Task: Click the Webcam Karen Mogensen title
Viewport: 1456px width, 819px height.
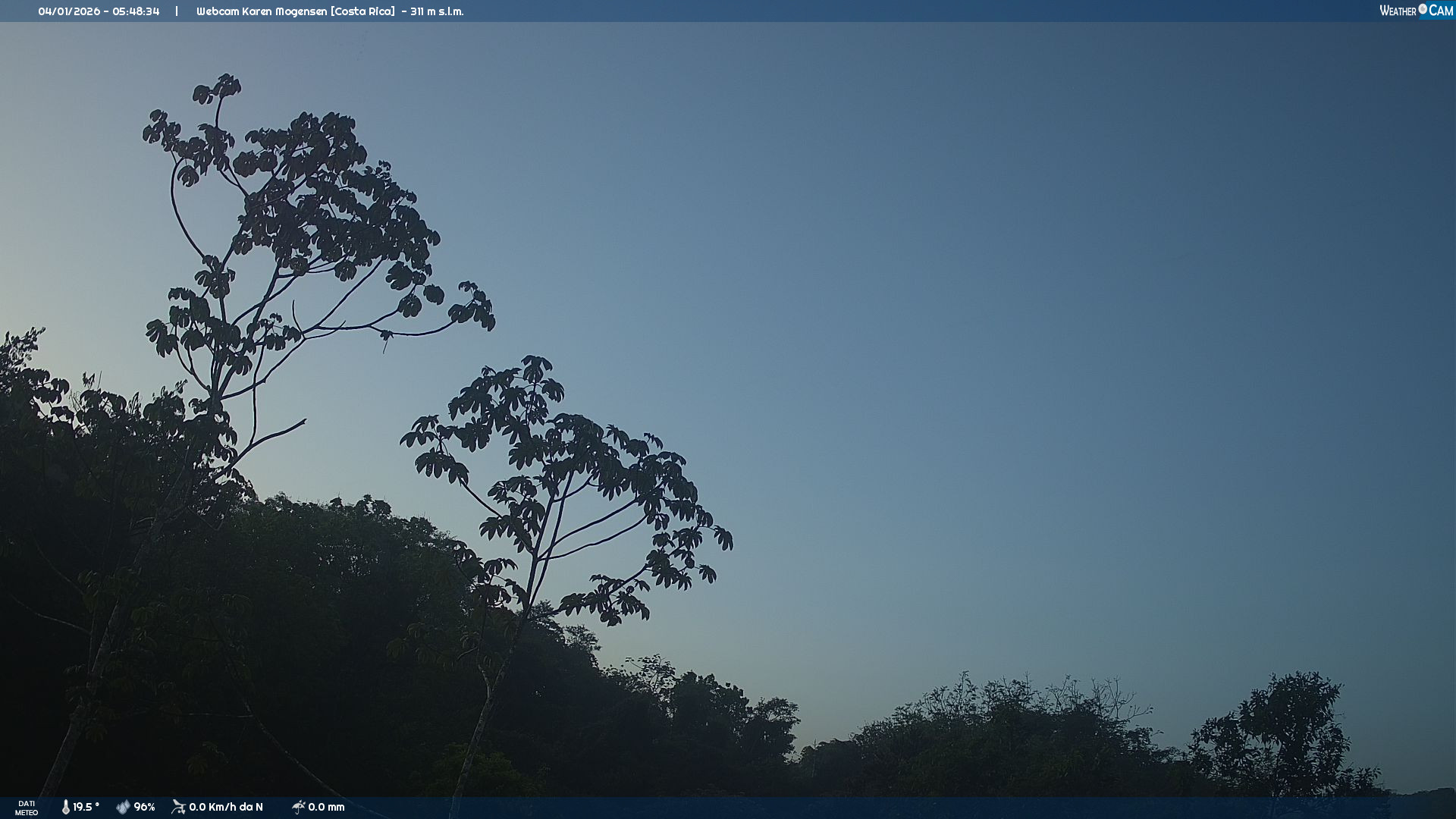Action: click(262, 11)
